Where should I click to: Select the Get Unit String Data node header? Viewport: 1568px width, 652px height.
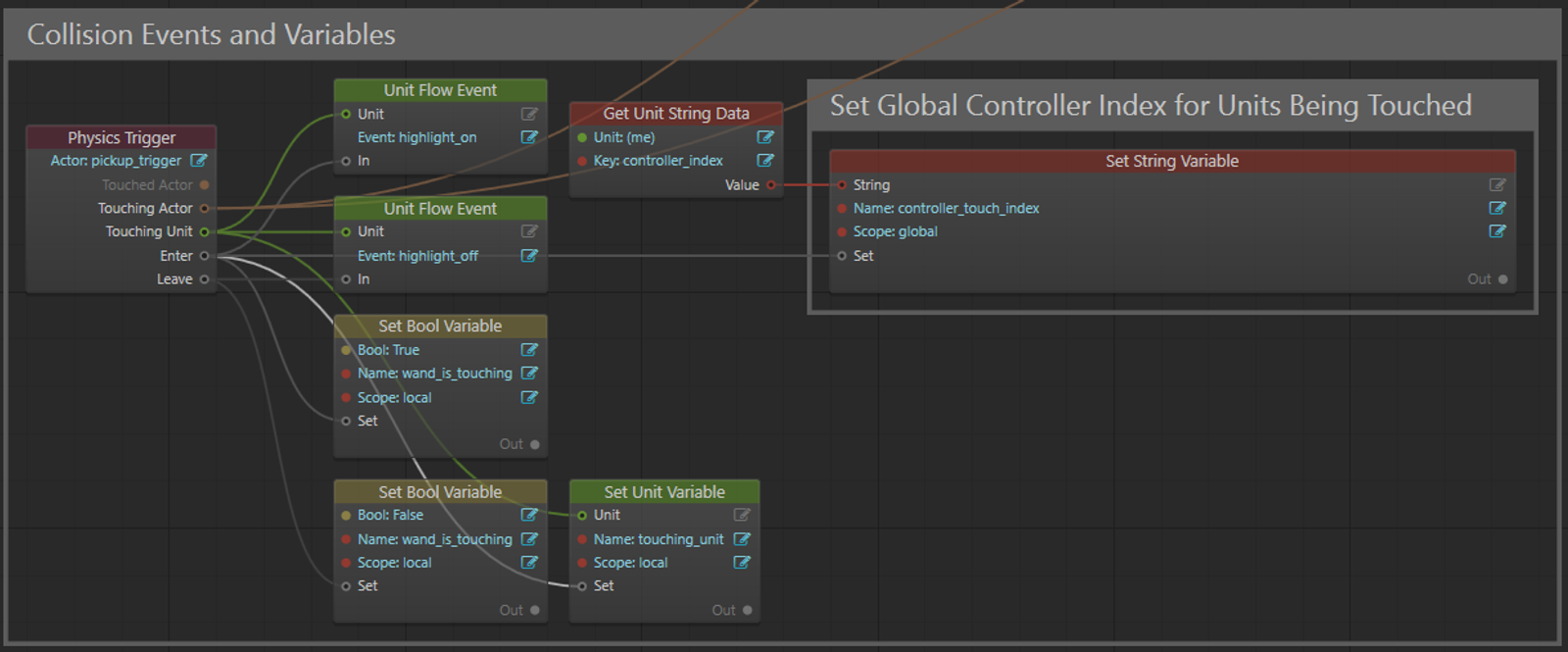(x=676, y=114)
